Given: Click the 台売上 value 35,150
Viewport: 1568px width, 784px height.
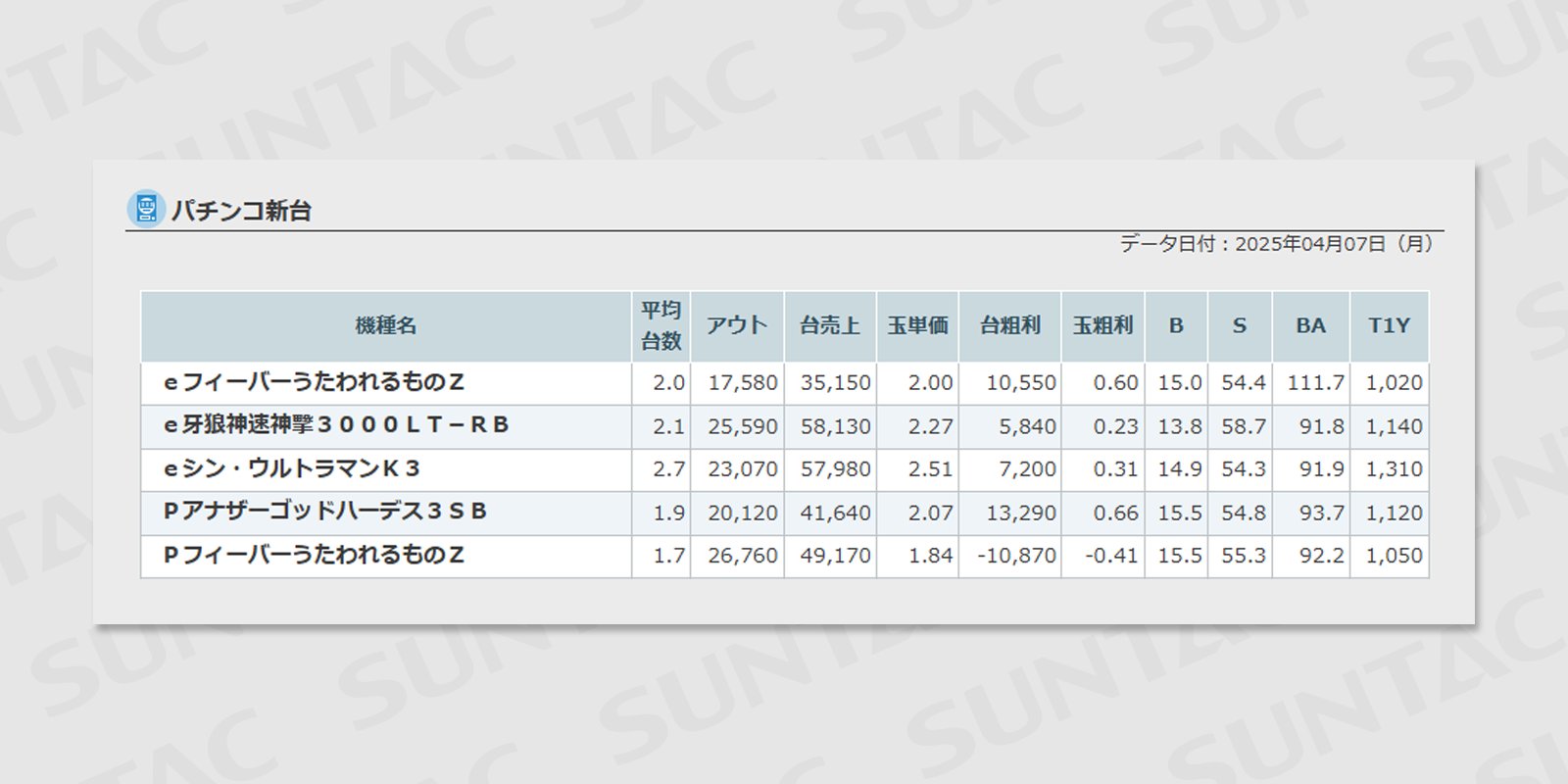Looking at the screenshot, I should pos(835,383).
